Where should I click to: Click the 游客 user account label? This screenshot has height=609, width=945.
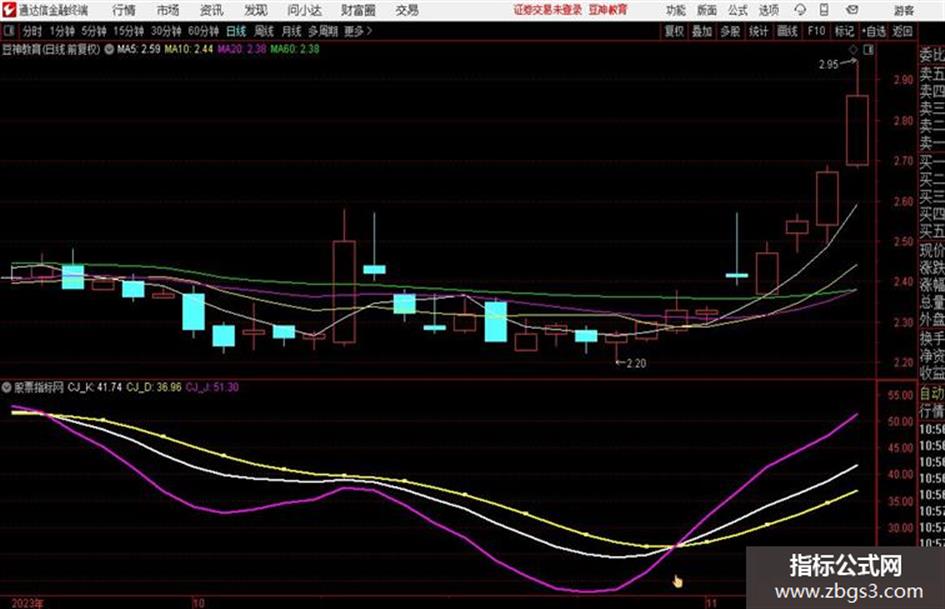click(x=903, y=10)
